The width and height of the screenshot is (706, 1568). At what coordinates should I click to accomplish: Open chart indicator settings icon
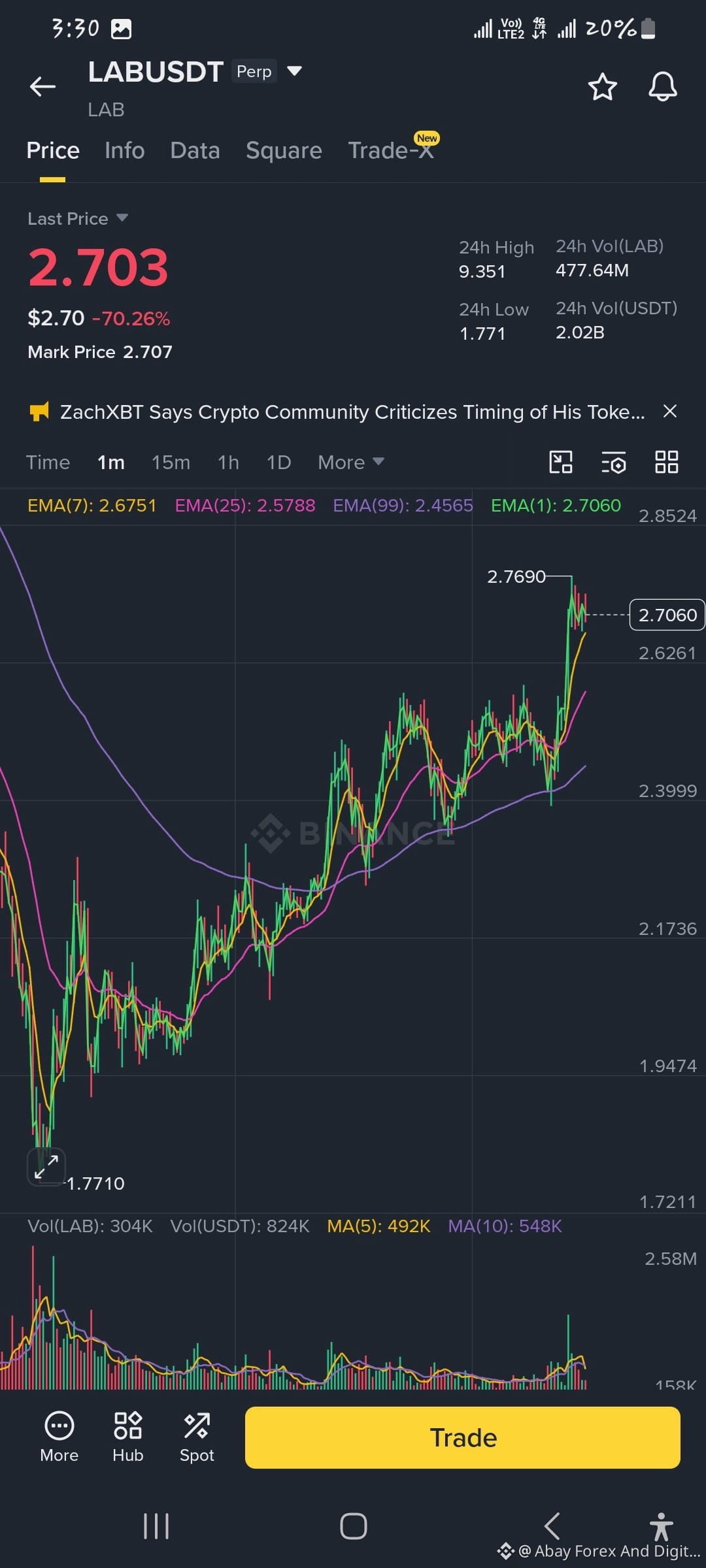pos(614,462)
